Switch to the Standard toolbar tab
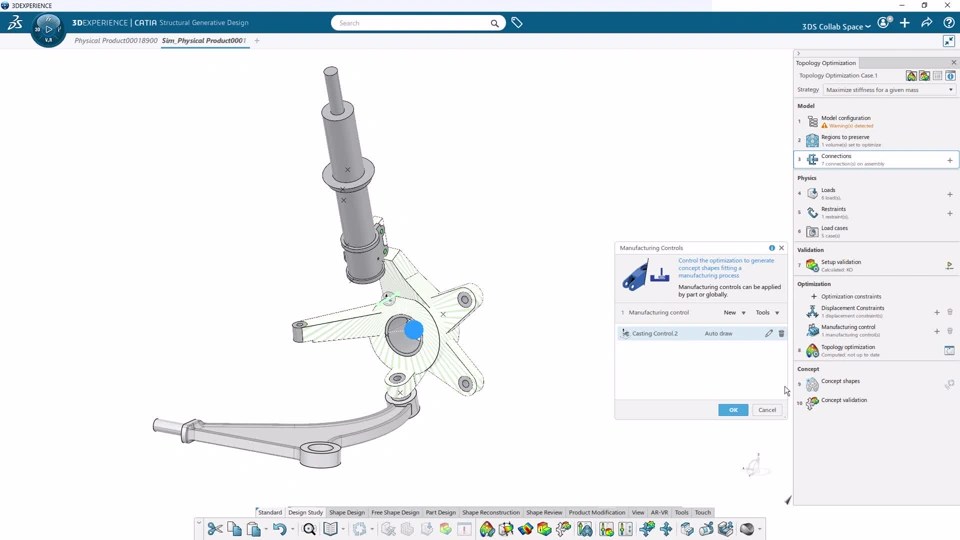 pyautogui.click(x=269, y=512)
